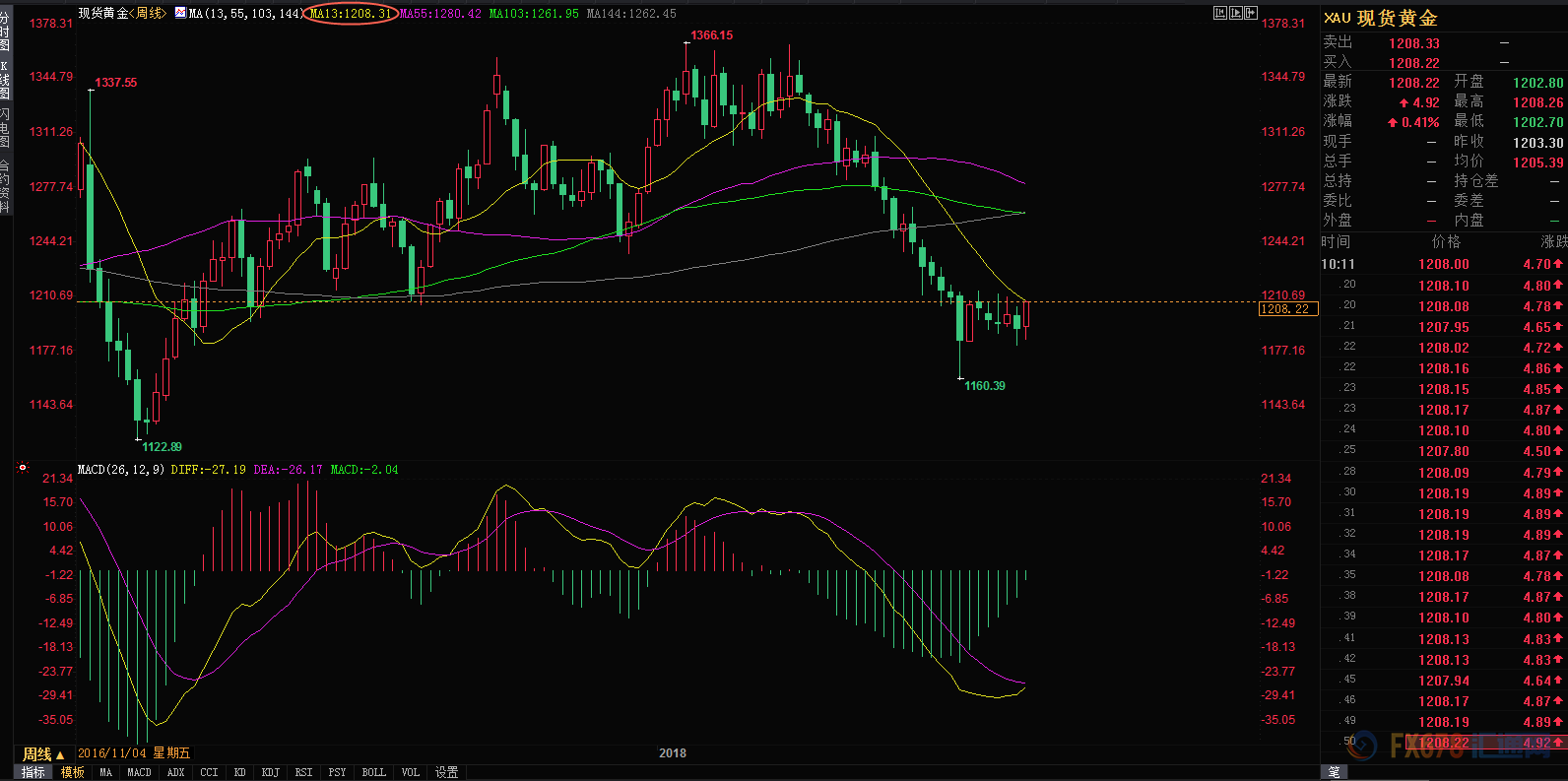Click the first chart layout icon at top right

tap(1220, 13)
